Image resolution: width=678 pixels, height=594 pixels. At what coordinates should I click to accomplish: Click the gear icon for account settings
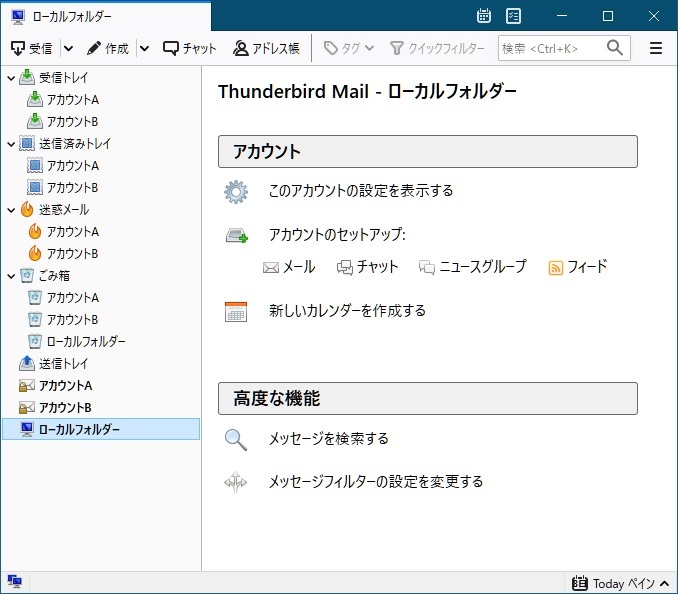[236, 191]
